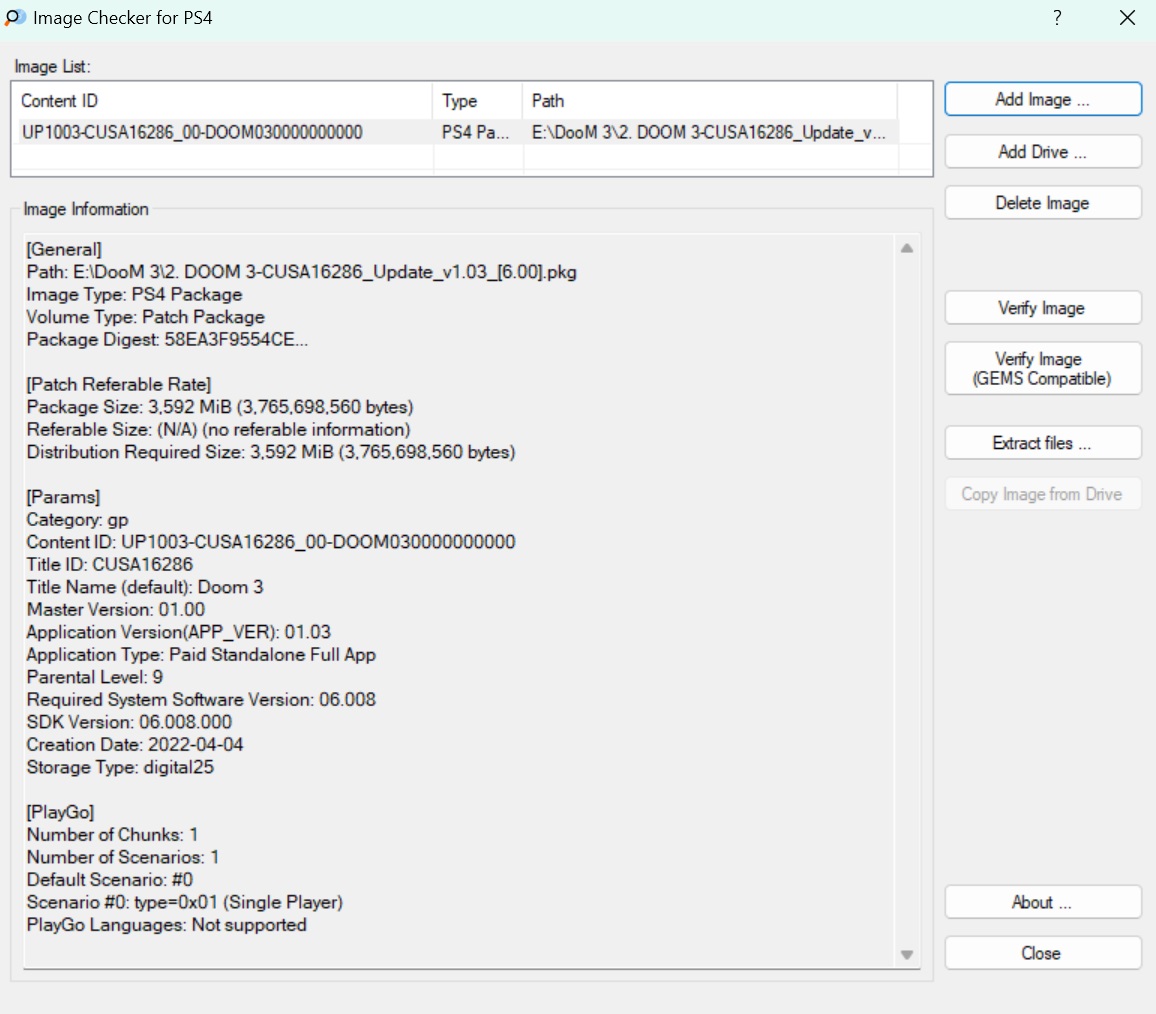Image resolution: width=1156 pixels, height=1014 pixels.
Task: Click the Type column header
Action: [x=477, y=101]
